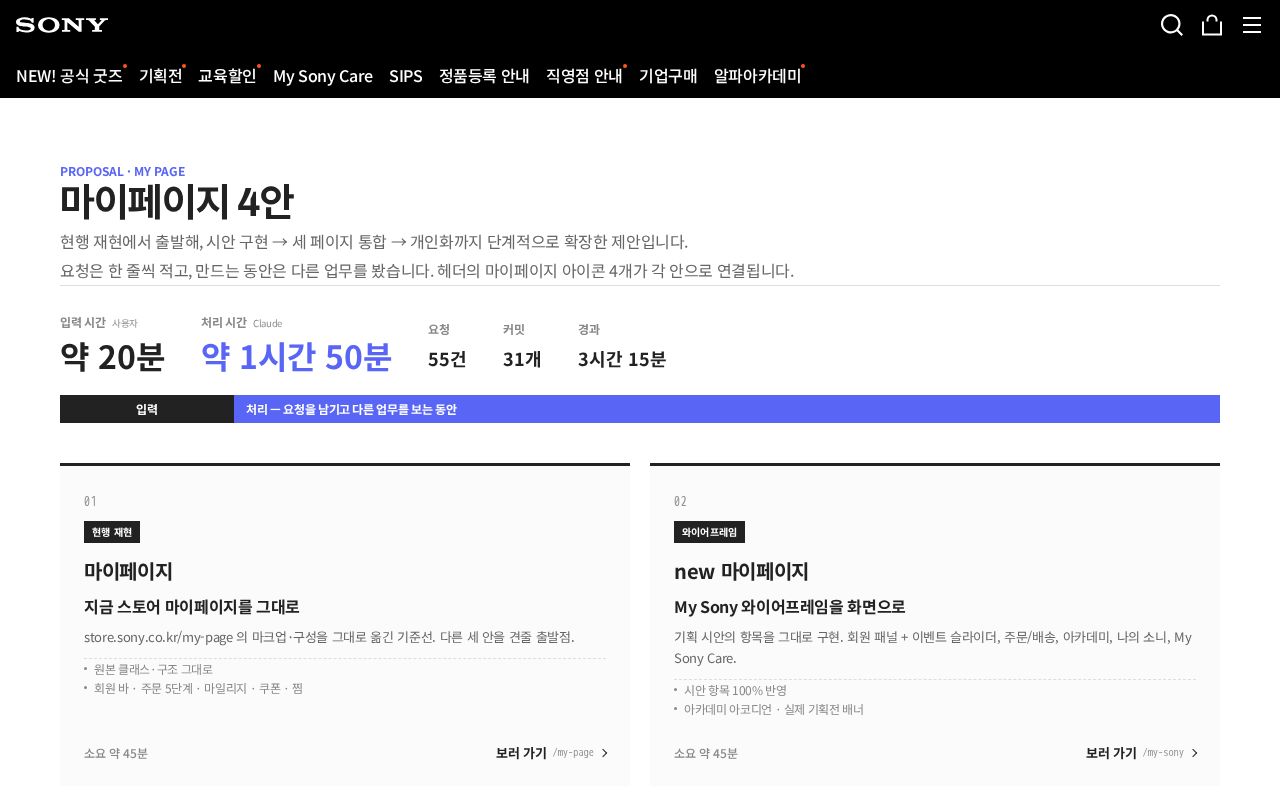1280x800 pixels.
Task: Click 보러 가기 link for /my-page
Action: [552, 753]
